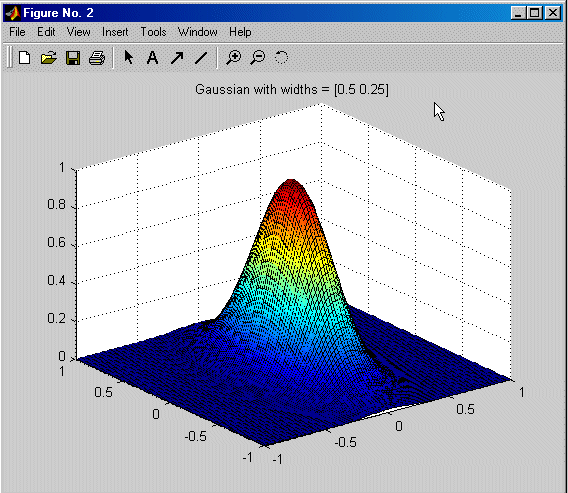Open the Window menu
Viewport: 568px width, 493px height.
197,32
